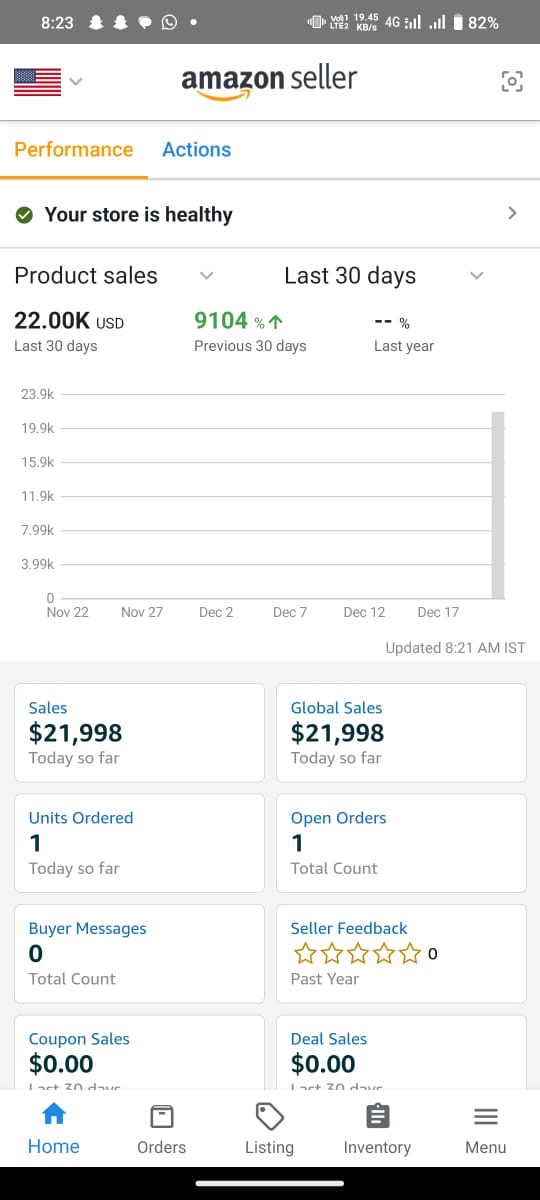The height and width of the screenshot is (1200, 540).
Task: Go to Home icon in bottom bar
Action: [54, 1114]
